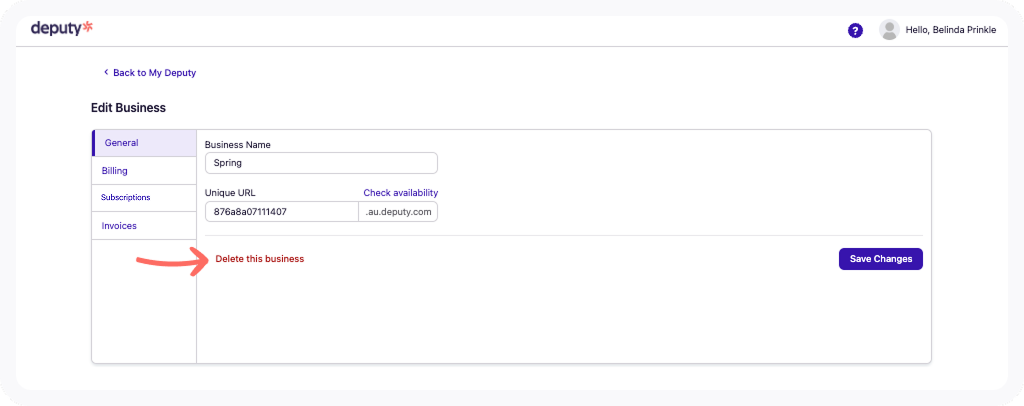Click the orange asterisk in Deputy logo
Screen dimensions: 1024x406
click(86, 28)
